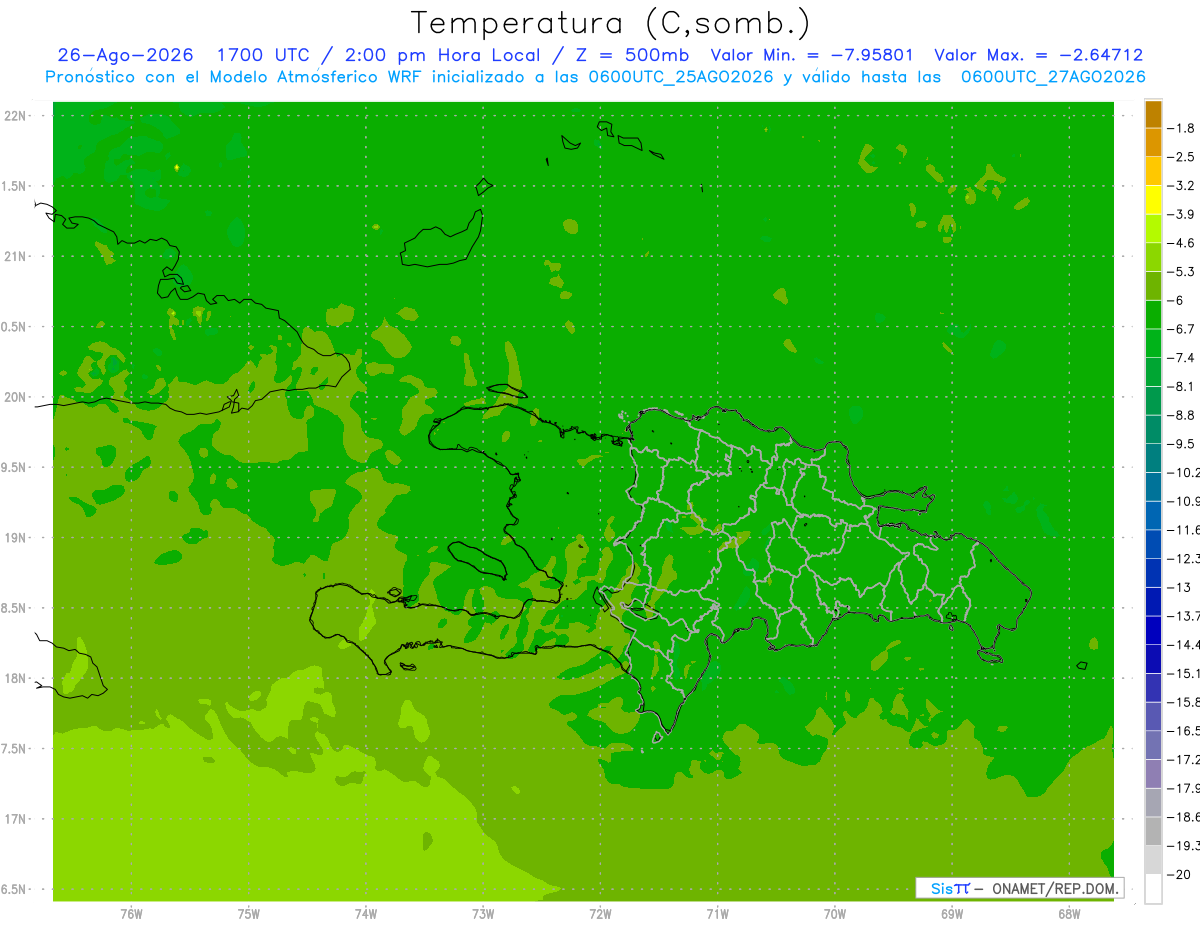This screenshot has width=1200, height=927.
Task: Click the 72W longitude axis label
Action: pos(600,914)
